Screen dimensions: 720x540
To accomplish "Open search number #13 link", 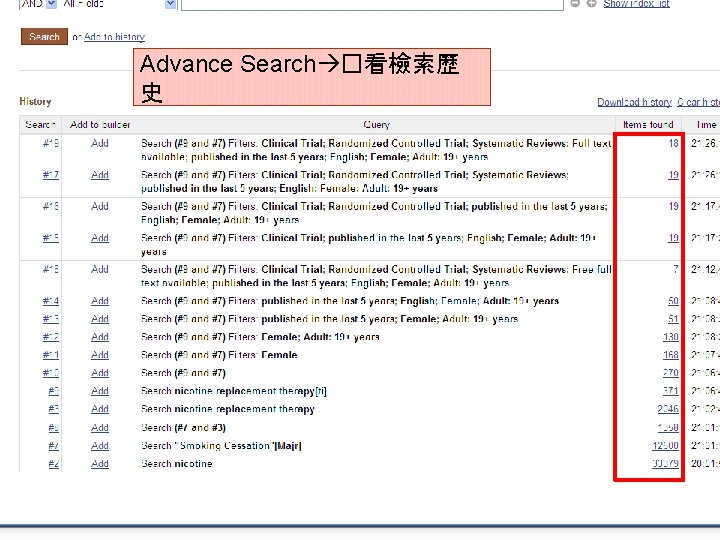I will click(x=51, y=319).
